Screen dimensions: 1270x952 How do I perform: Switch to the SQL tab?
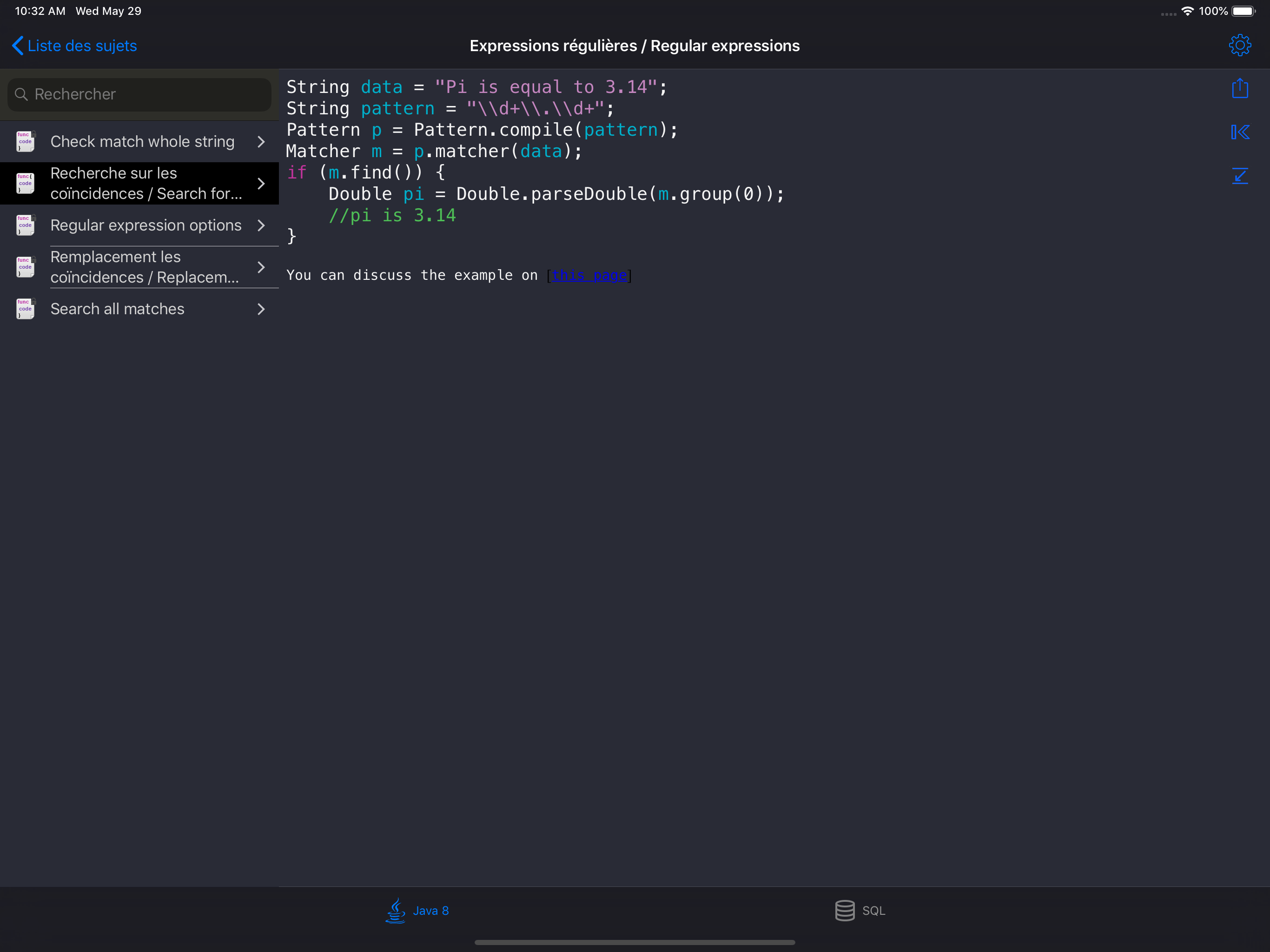pyautogui.click(x=873, y=910)
